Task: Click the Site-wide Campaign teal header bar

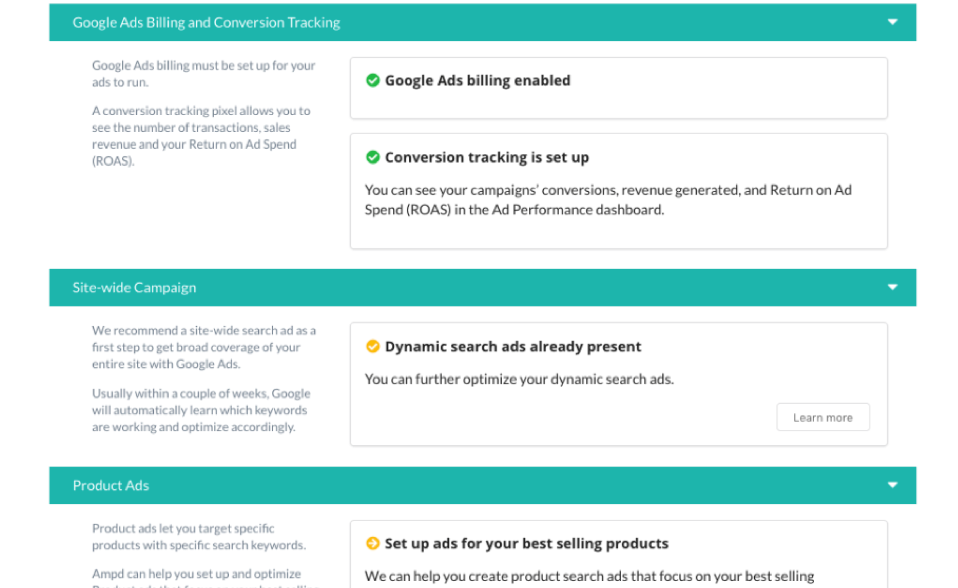Action: point(479,286)
